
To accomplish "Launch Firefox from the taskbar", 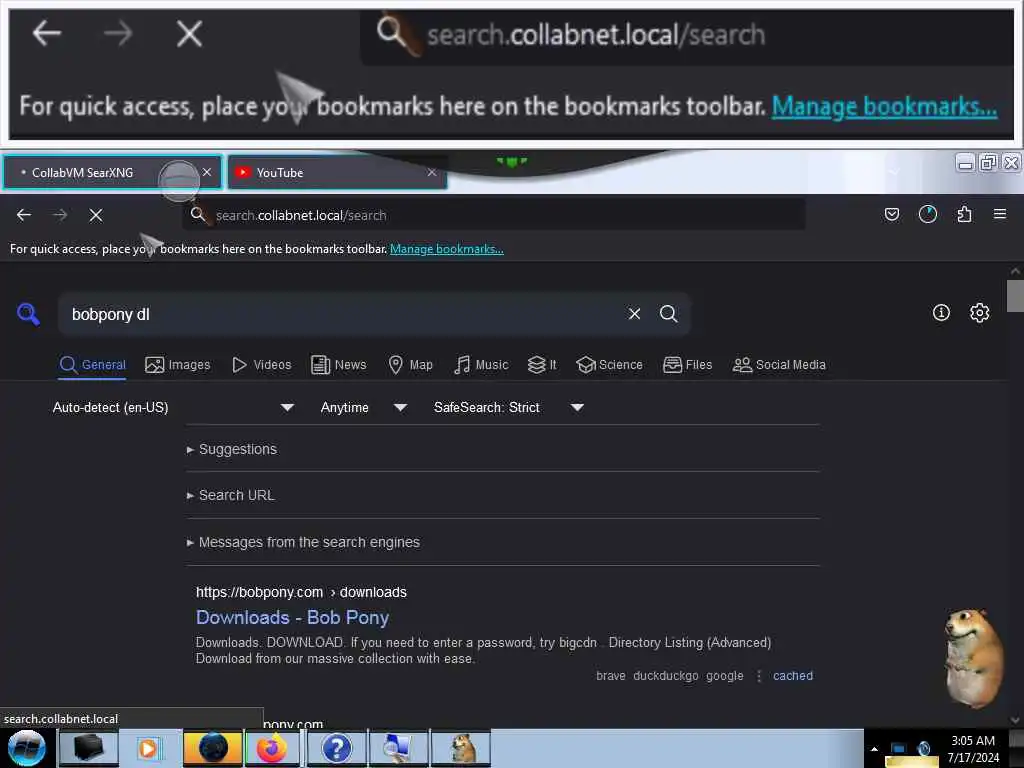I will pyautogui.click(x=272, y=748).
